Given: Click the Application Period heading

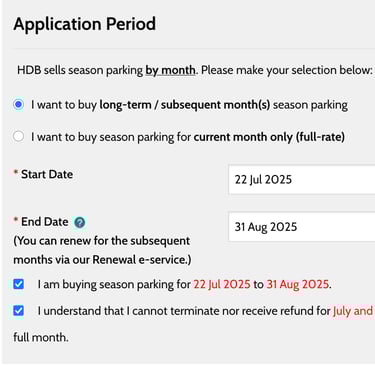Looking at the screenshot, I should pyautogui.click(x=85, y=24).
